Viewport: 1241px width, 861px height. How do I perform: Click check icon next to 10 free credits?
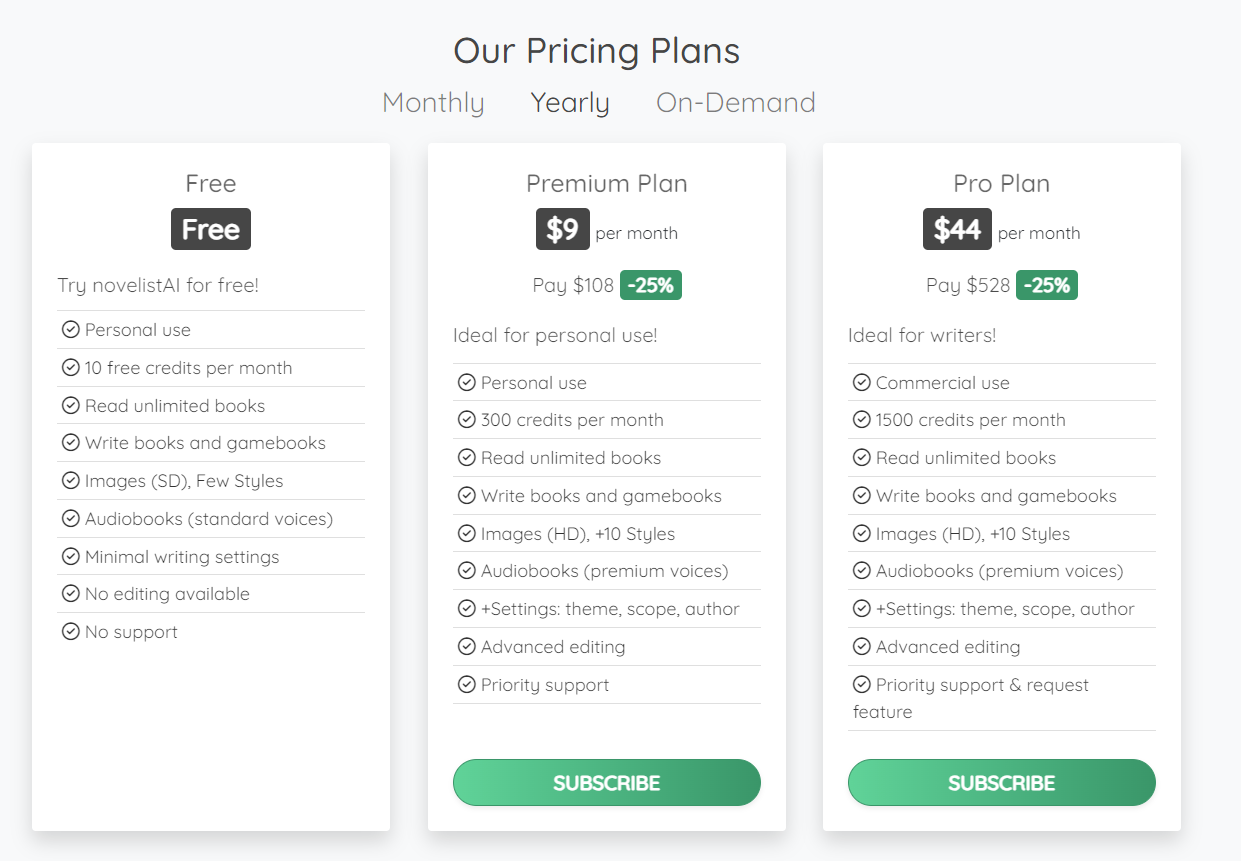[70, 368]
